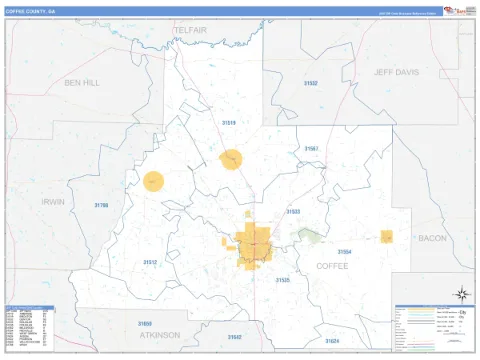Click the BEN HILL county label
Image resolution: width=480 pixels, height=360 pixels.
82,83
